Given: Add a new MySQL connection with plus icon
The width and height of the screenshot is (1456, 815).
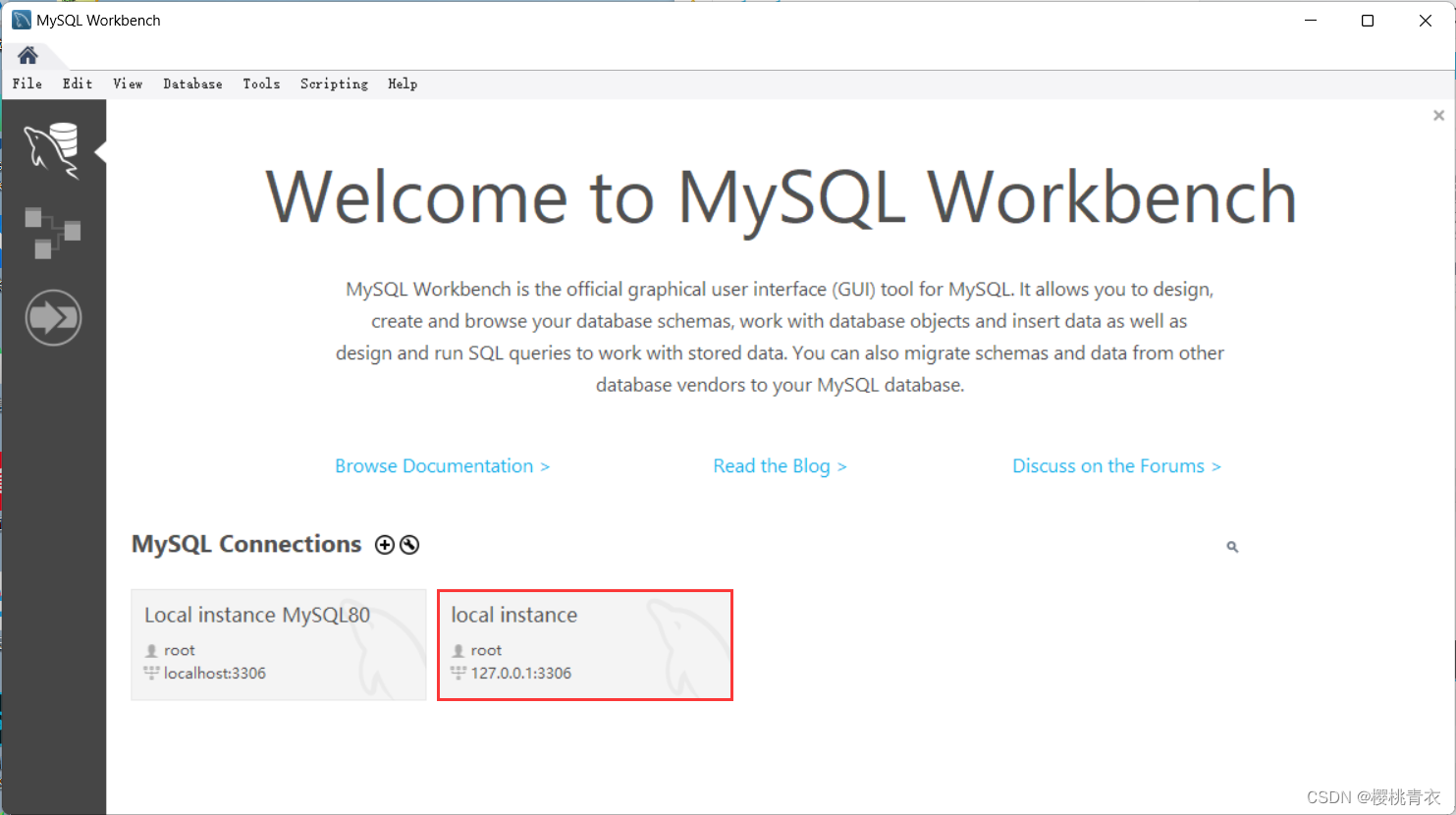Looking at the screenshot, I should [x=385, y=545].
